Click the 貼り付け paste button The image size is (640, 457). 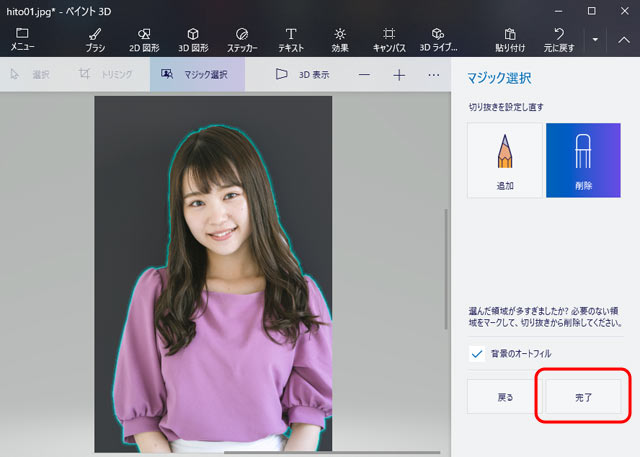[510, 40]
